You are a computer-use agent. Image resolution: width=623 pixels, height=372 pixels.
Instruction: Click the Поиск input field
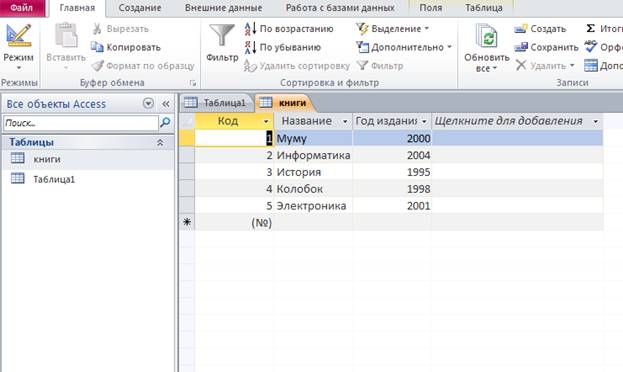pyautogui.click(x=81, y=123)
